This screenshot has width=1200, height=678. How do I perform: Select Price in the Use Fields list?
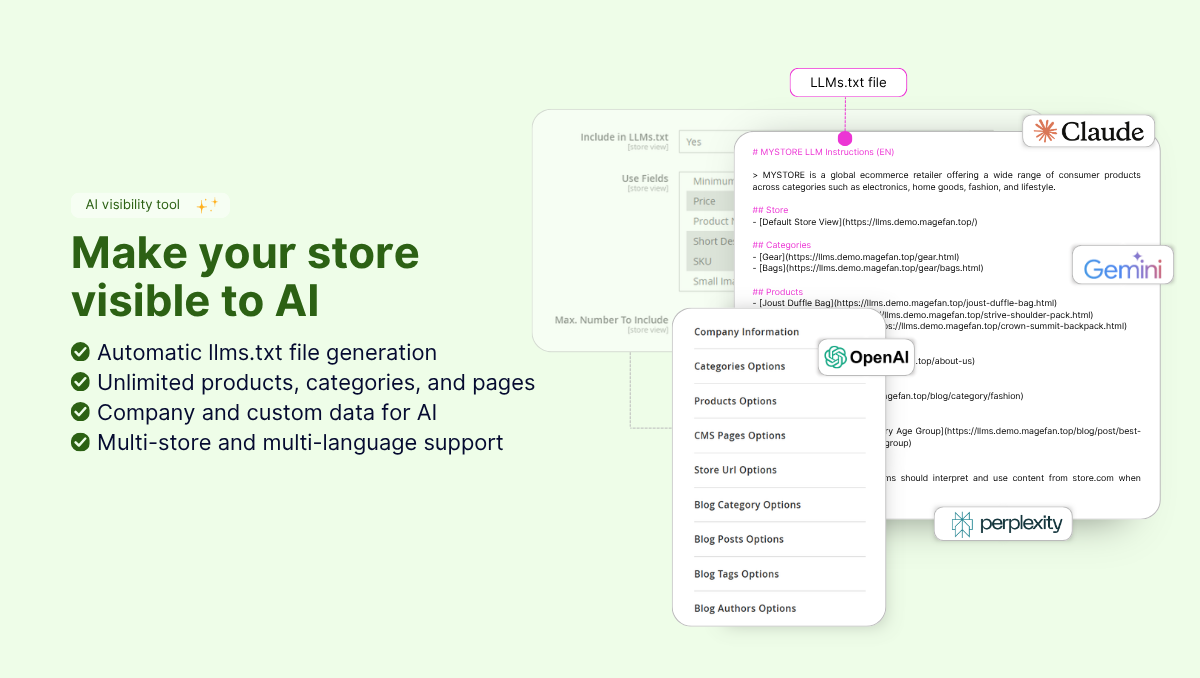[x=711, y=201]
